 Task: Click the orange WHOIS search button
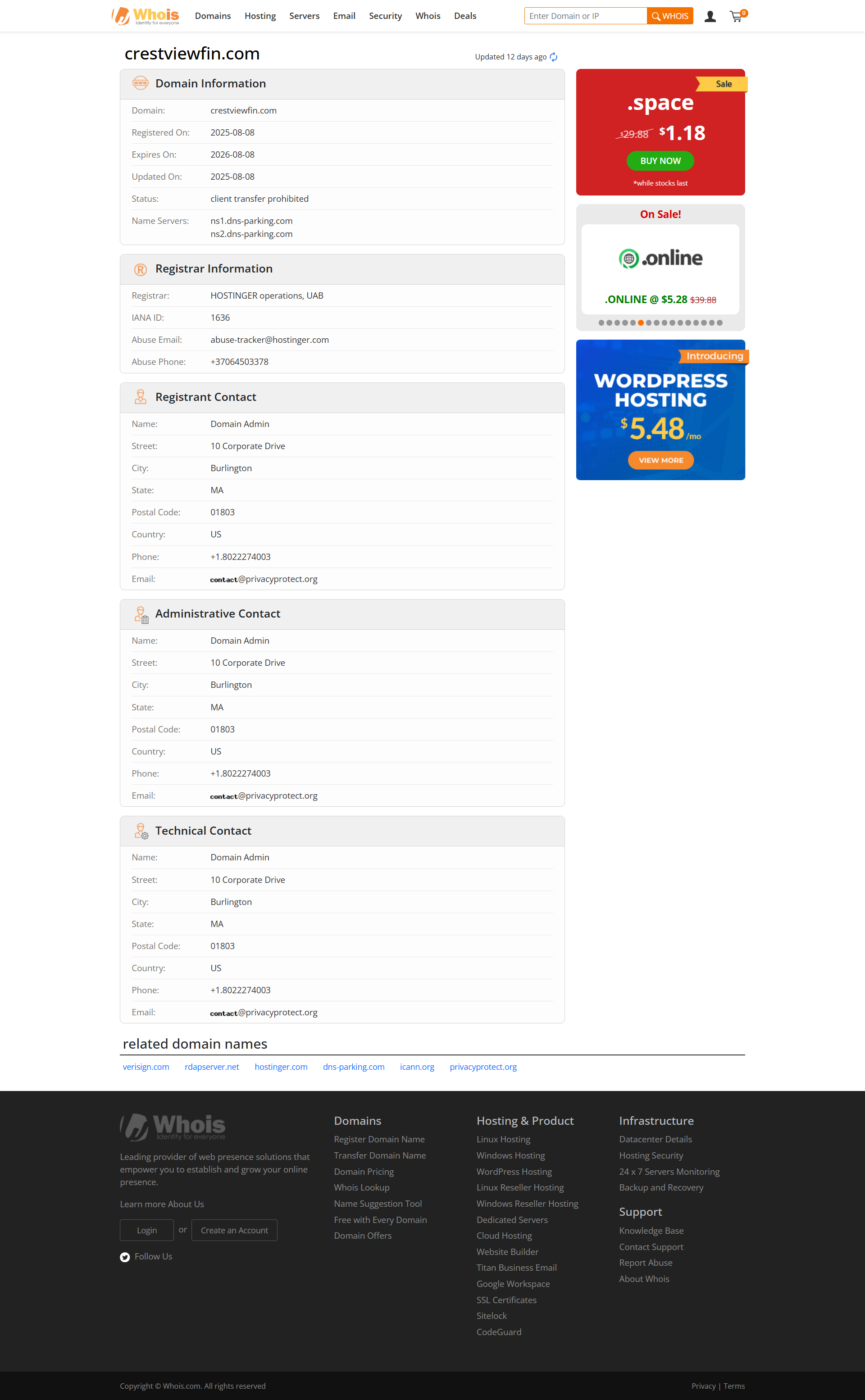coord(670,16)
